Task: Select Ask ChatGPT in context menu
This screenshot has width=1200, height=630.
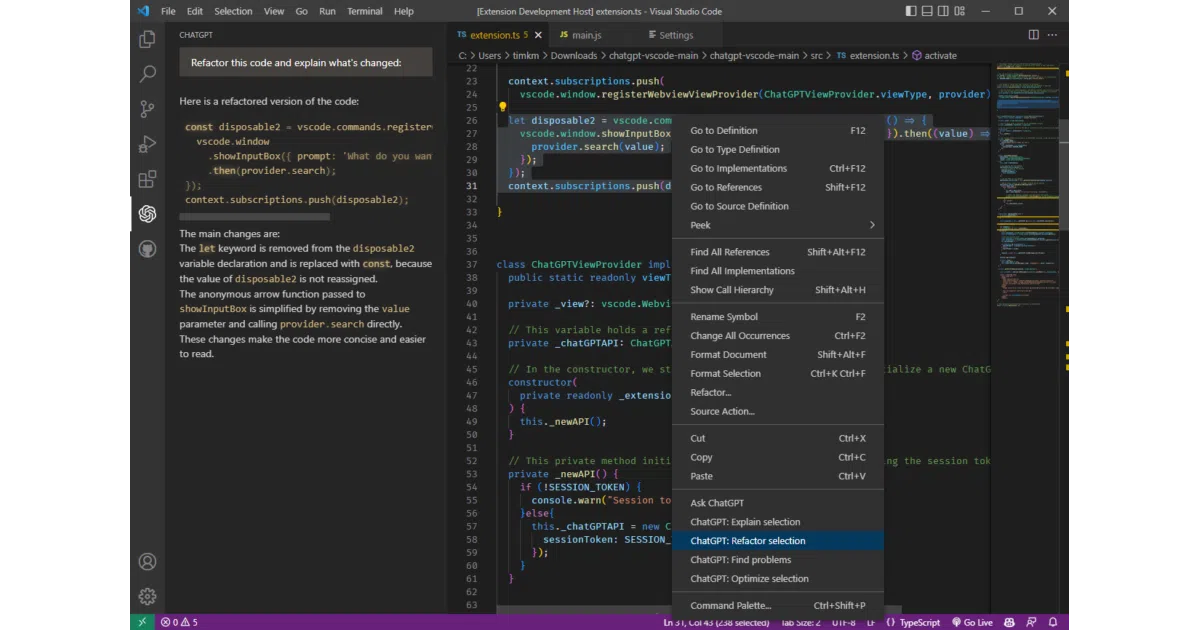Action: pos(778,503)
